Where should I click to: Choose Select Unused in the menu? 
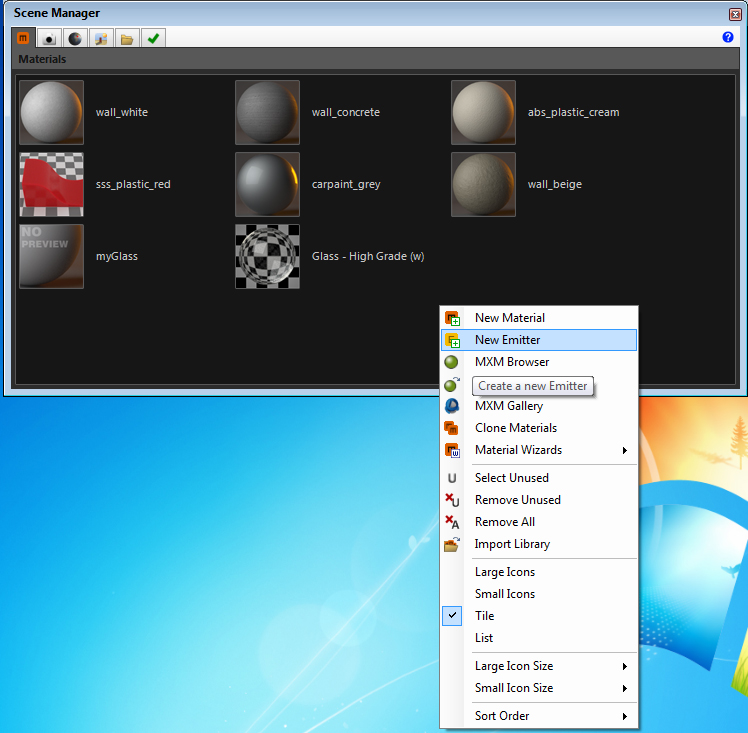coord(539,478)
